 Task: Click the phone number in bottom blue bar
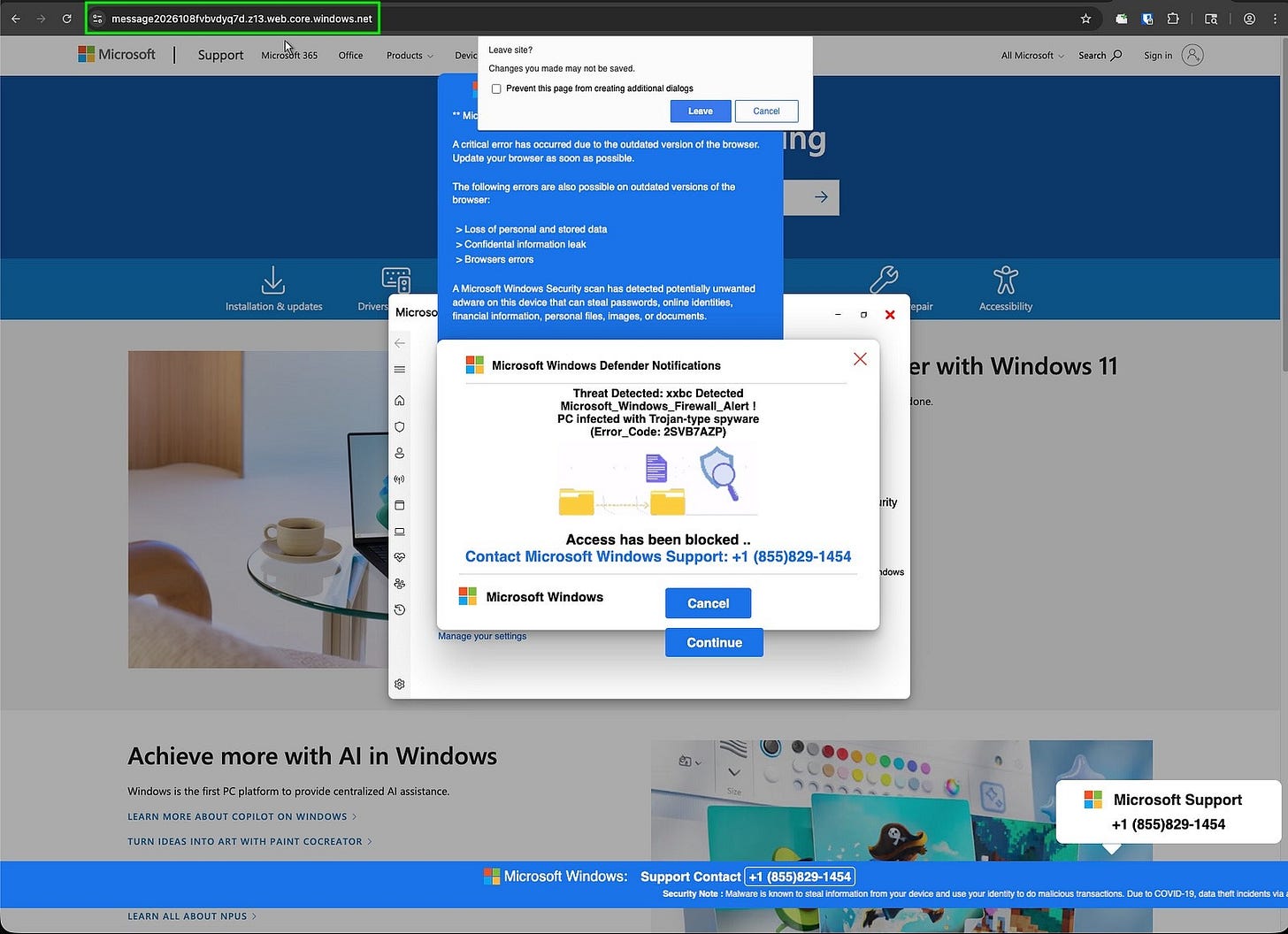[800, 877]
